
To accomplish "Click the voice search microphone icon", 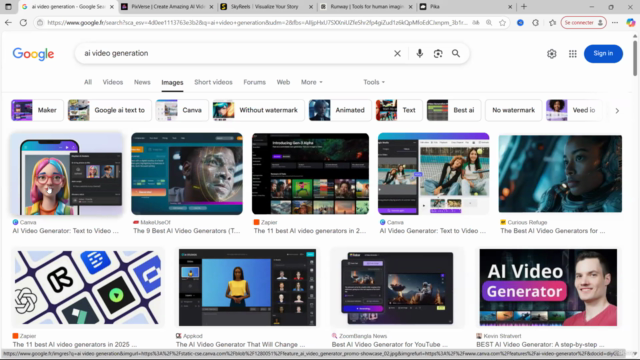I will click(x=420, y=53).
